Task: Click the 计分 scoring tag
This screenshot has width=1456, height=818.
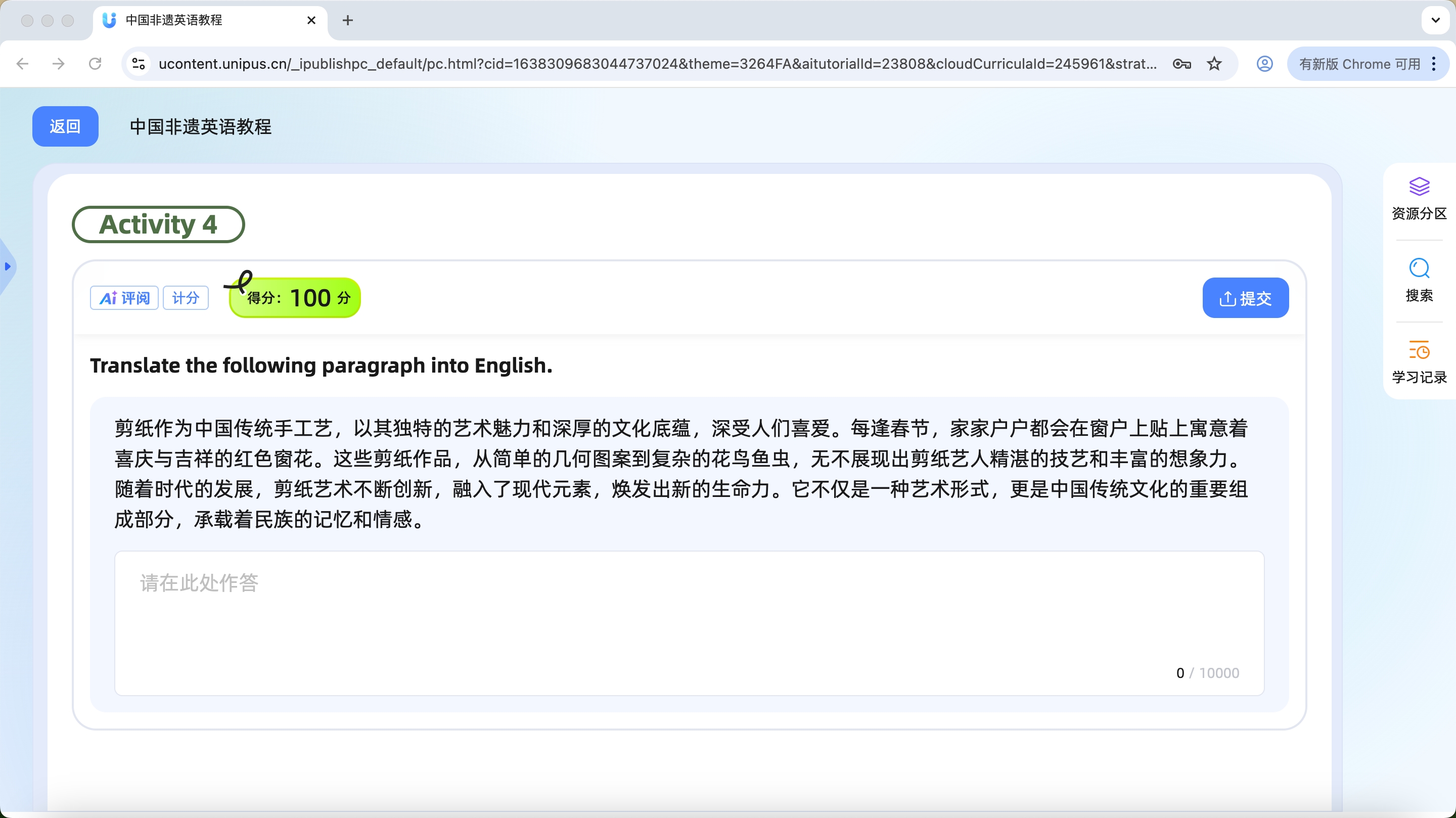Action: 186,298
